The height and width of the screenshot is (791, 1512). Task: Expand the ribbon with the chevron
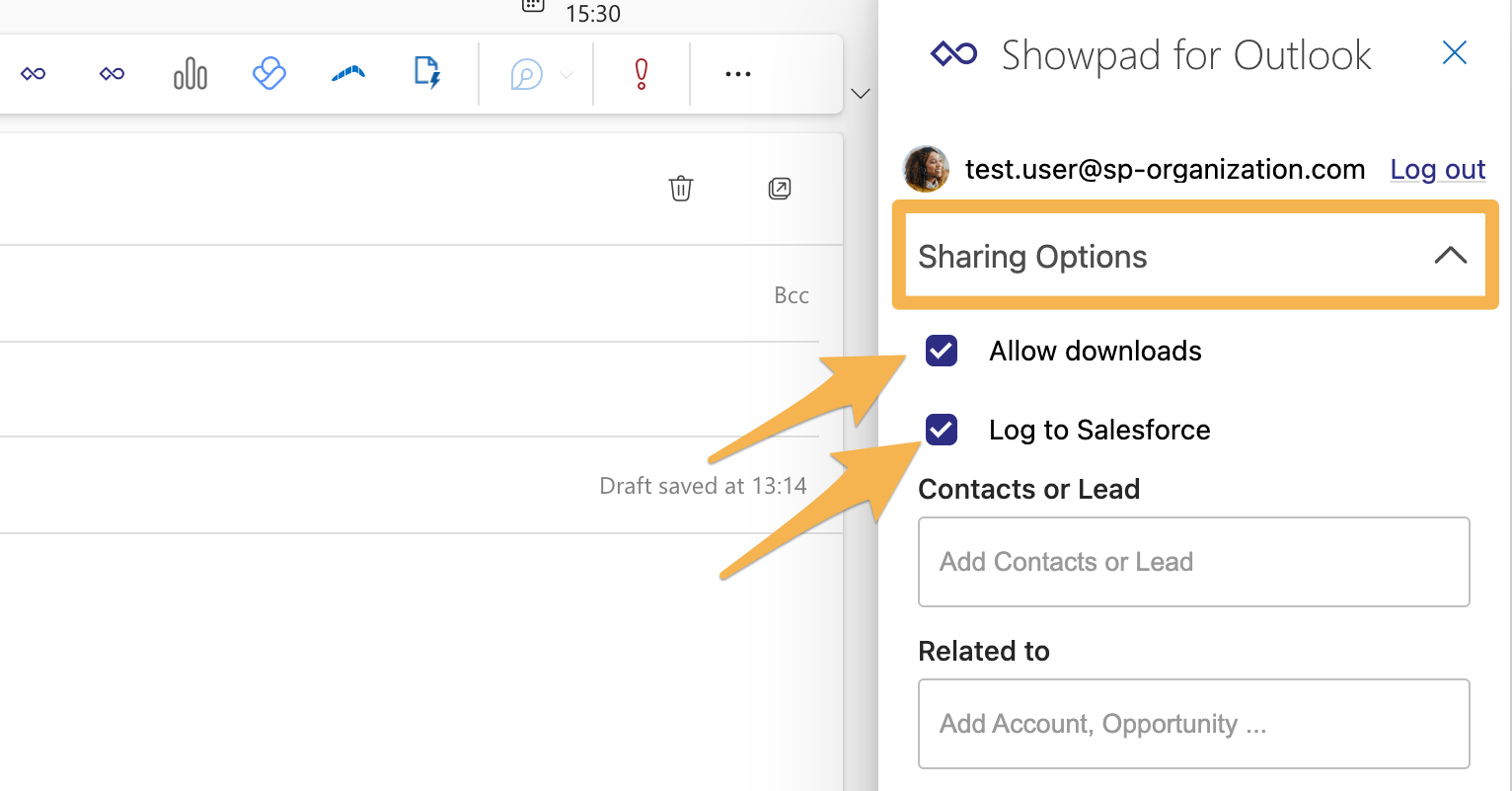861,94
